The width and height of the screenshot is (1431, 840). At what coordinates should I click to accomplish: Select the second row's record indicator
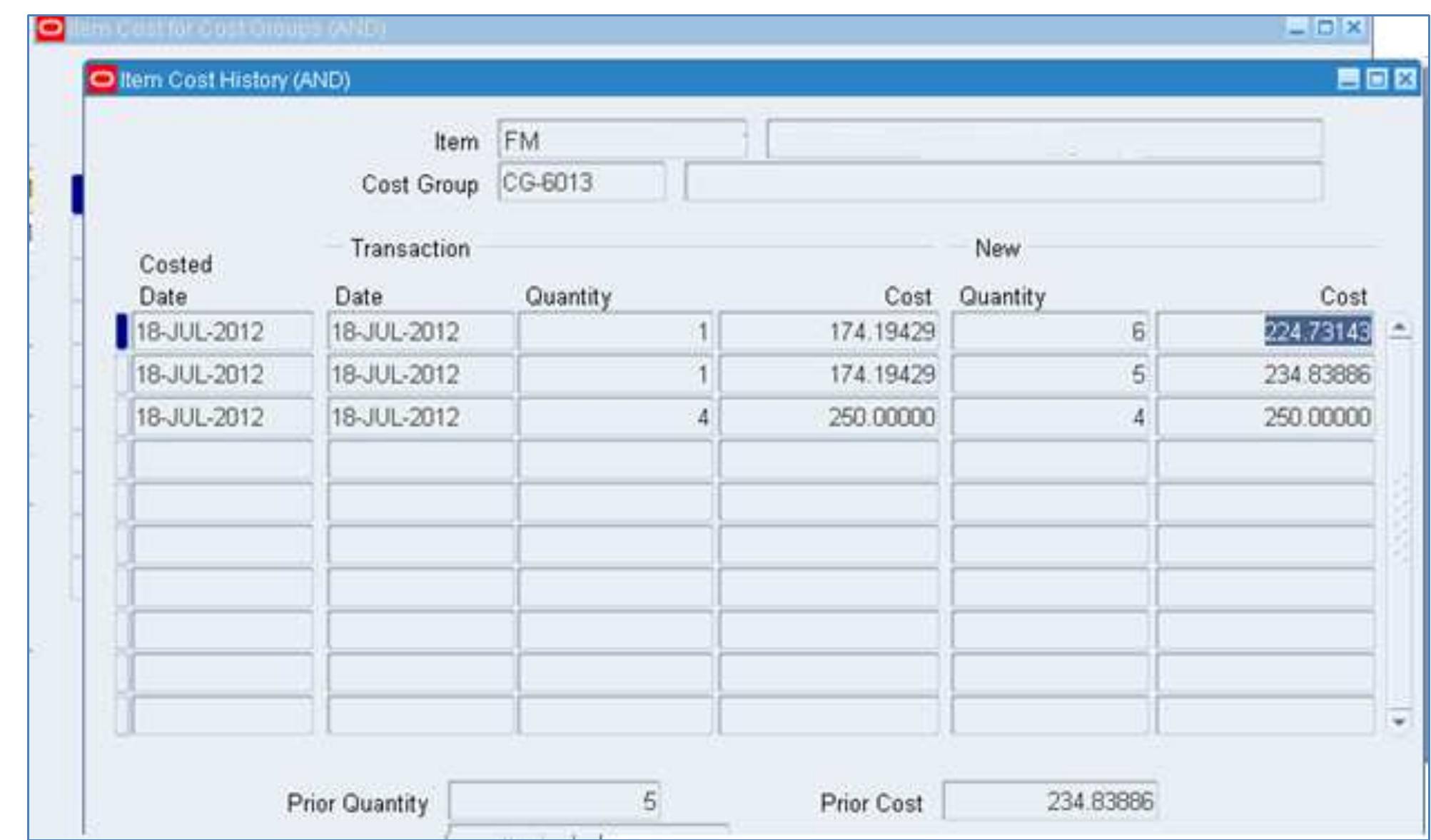pyautogui.click(x=122, y=375)
